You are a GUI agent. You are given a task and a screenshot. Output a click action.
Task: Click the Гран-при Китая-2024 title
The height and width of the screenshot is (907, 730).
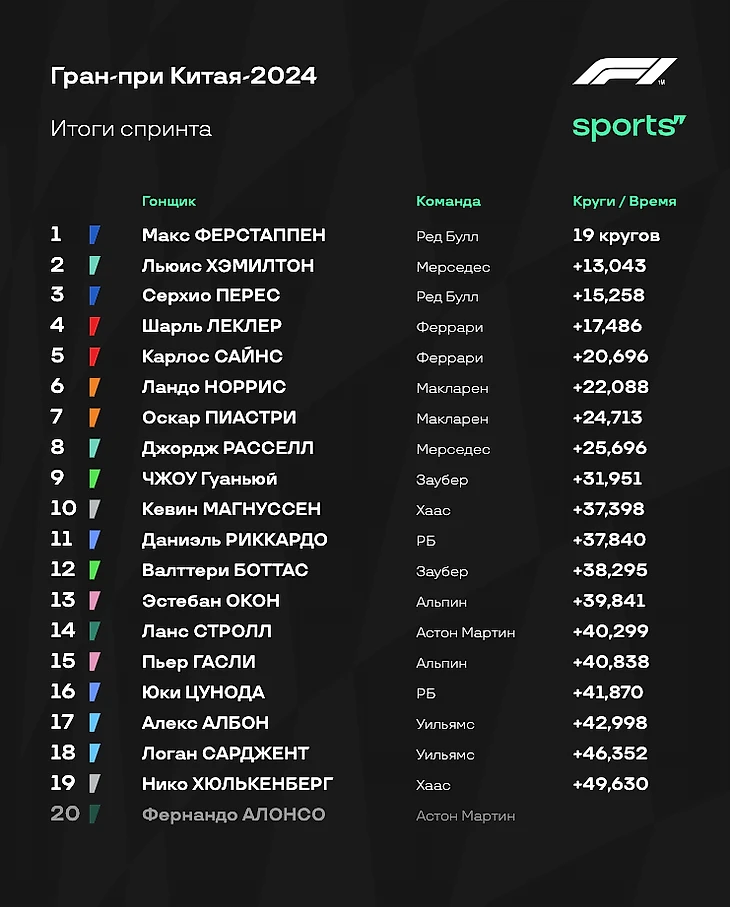coord(183,76)
